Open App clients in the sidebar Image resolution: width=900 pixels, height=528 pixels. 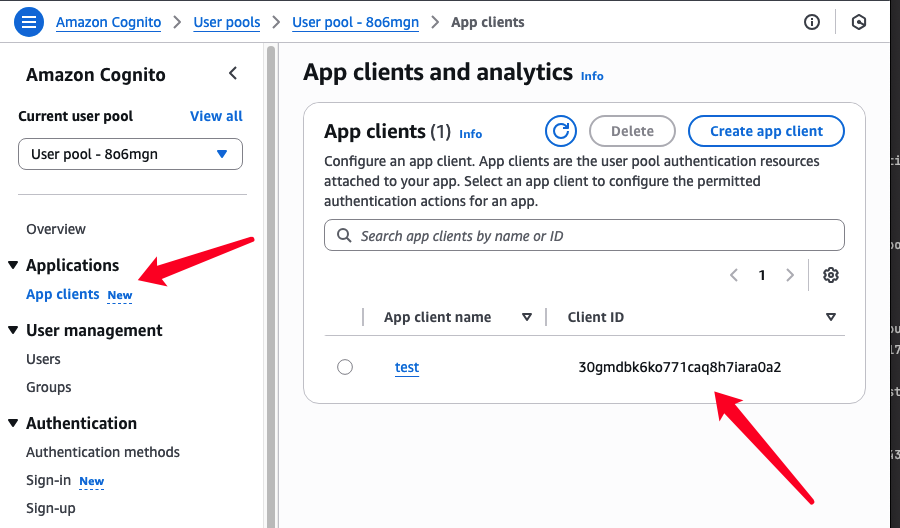tap(63, 294)
